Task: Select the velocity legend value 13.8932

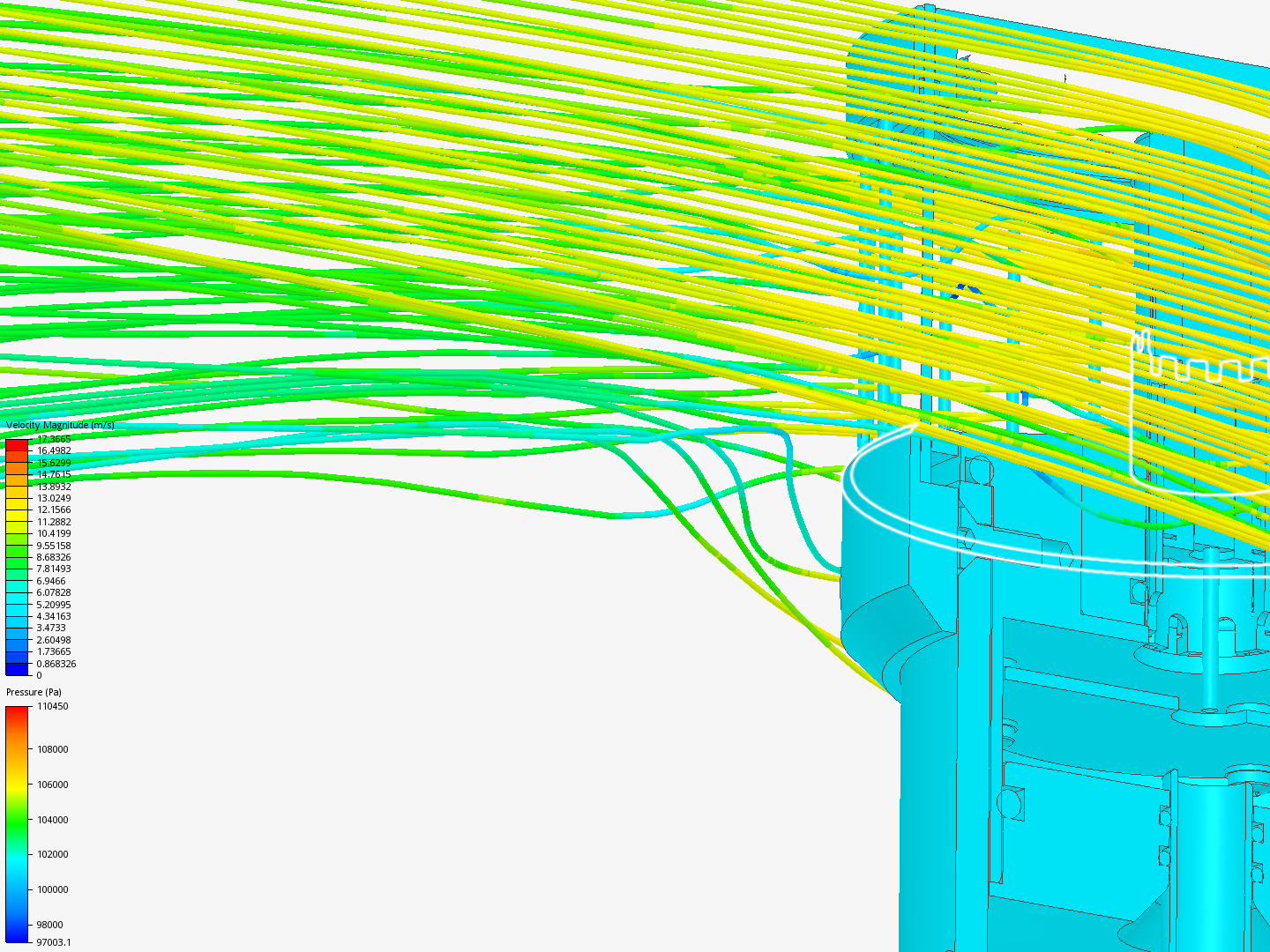Action: 54,487
